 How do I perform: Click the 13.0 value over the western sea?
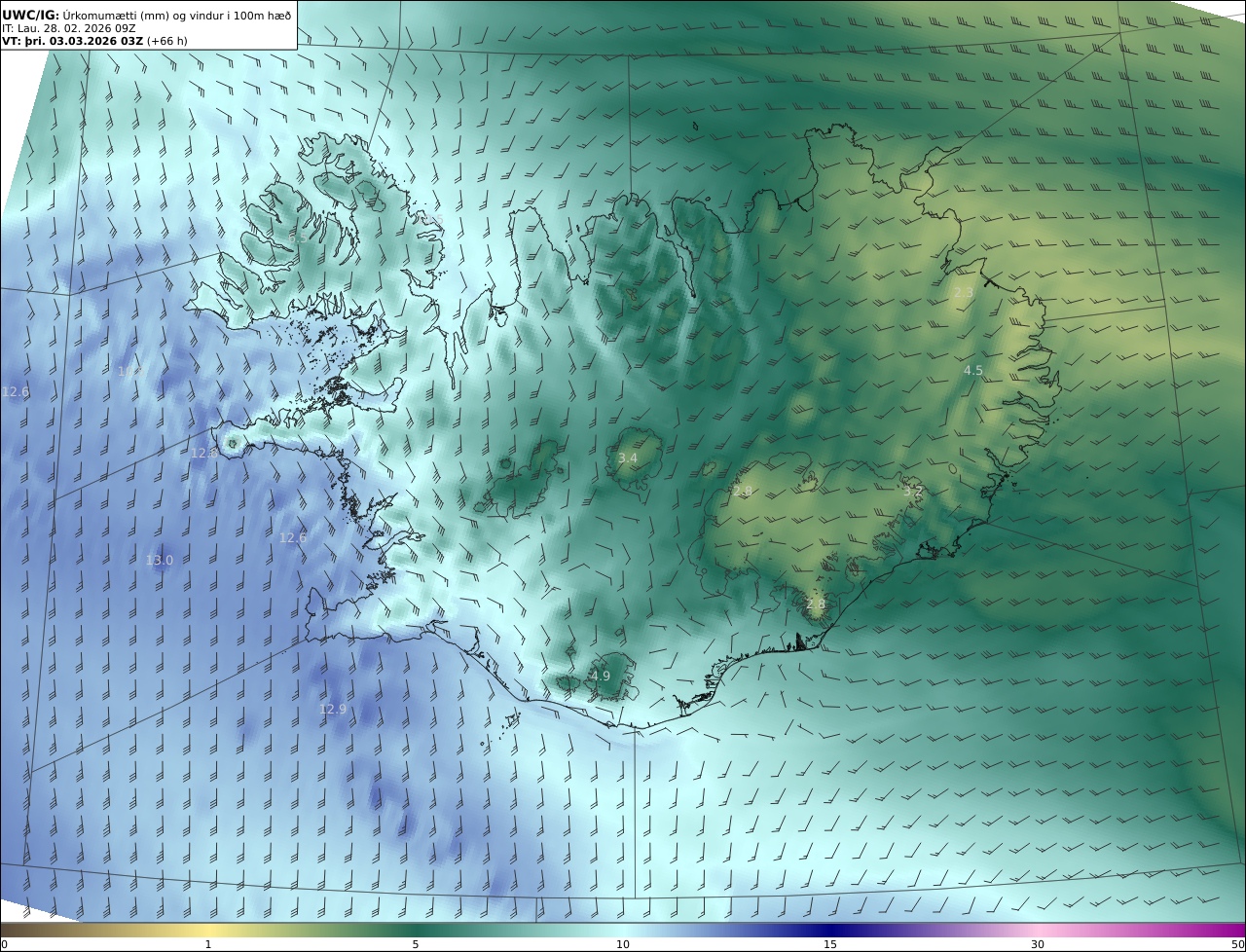click(x=160, y=561)
